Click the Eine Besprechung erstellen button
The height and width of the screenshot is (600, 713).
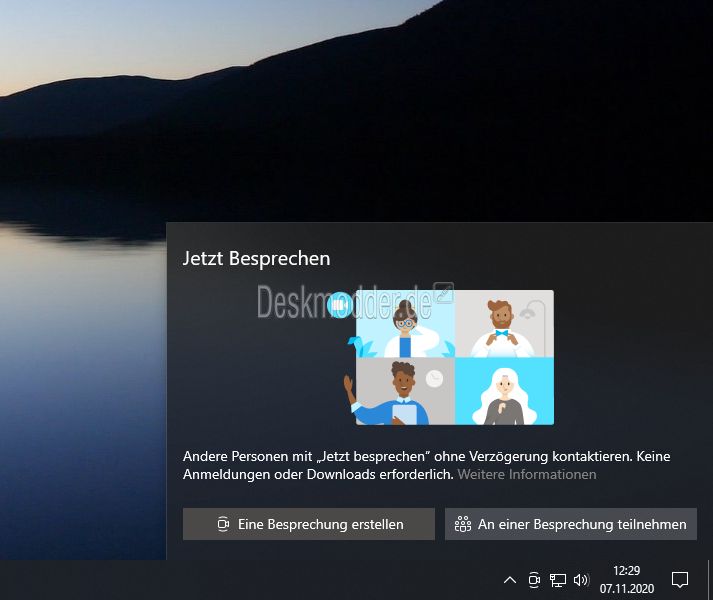tap(309, 524)
